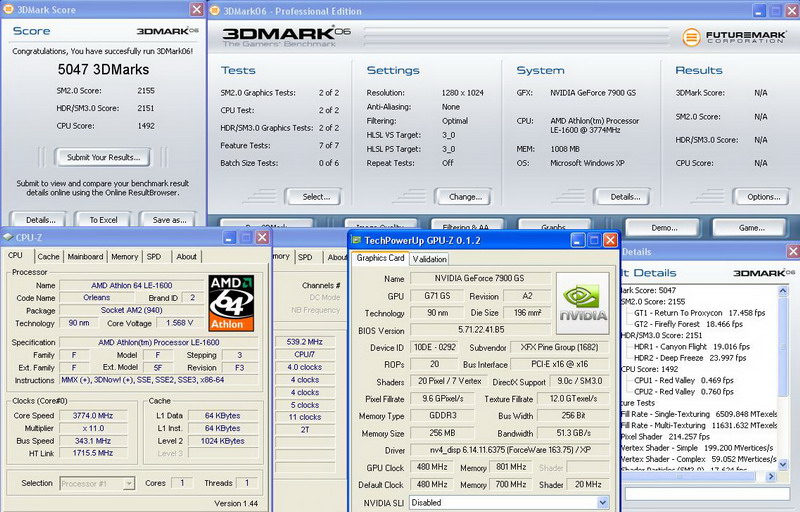Click the Demo button in 3DMark06
This screenshot has height=512, width=800.
664,227
